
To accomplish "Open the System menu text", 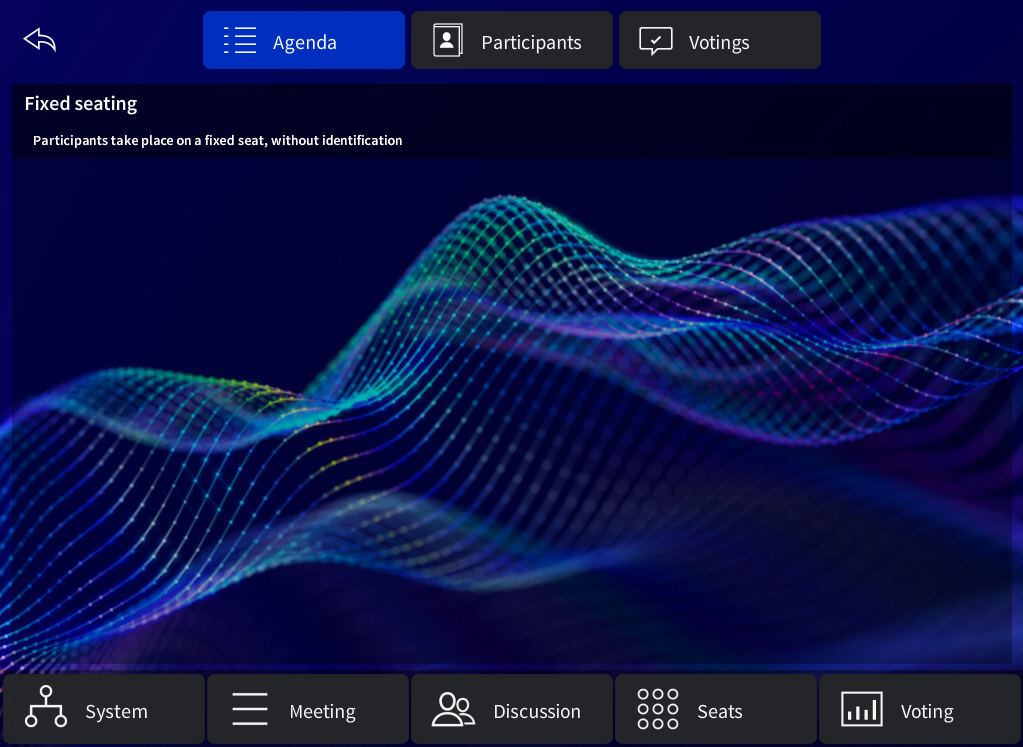I will [116, 712].
